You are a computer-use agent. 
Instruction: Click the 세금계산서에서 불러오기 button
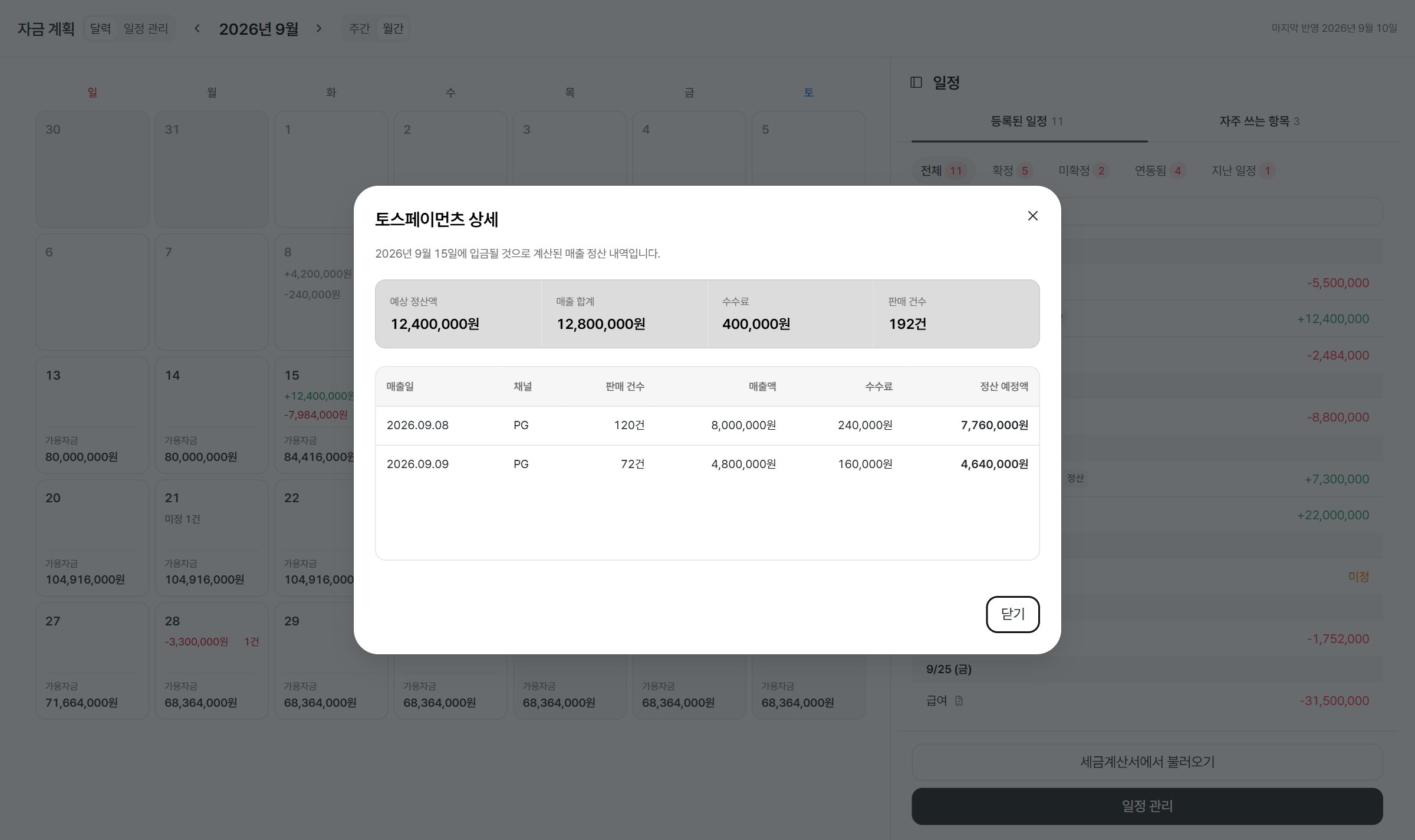pyautogui.click(x=1147, y=762)
